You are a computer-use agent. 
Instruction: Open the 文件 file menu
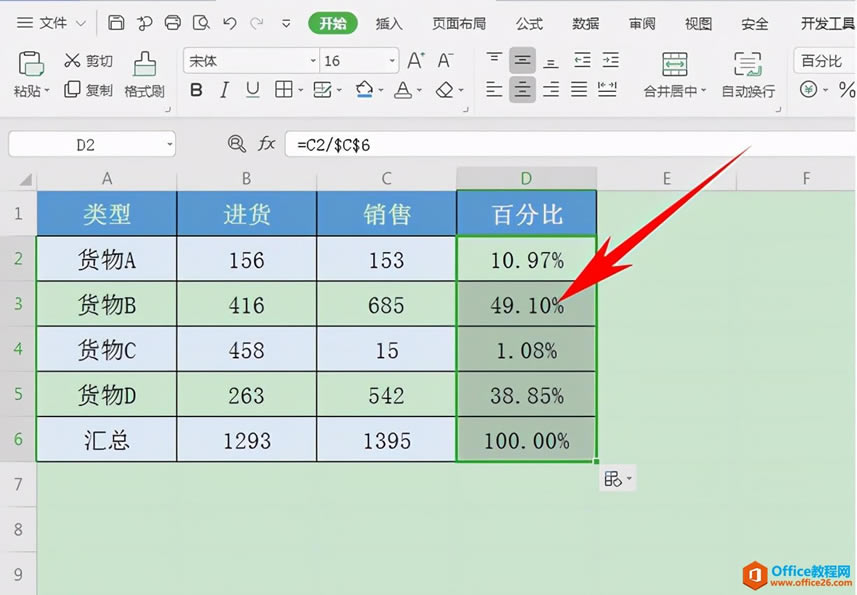point(51,23)
